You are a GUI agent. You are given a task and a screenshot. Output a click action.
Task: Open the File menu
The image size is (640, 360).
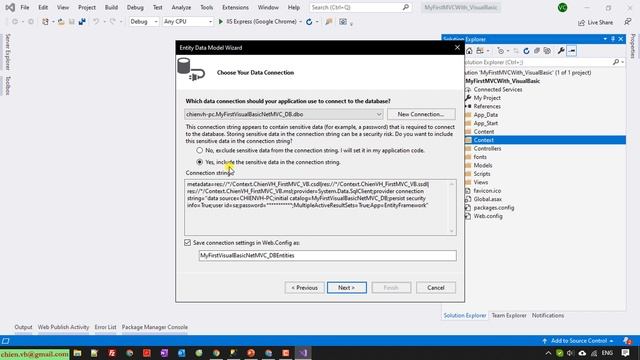(24, 7)
